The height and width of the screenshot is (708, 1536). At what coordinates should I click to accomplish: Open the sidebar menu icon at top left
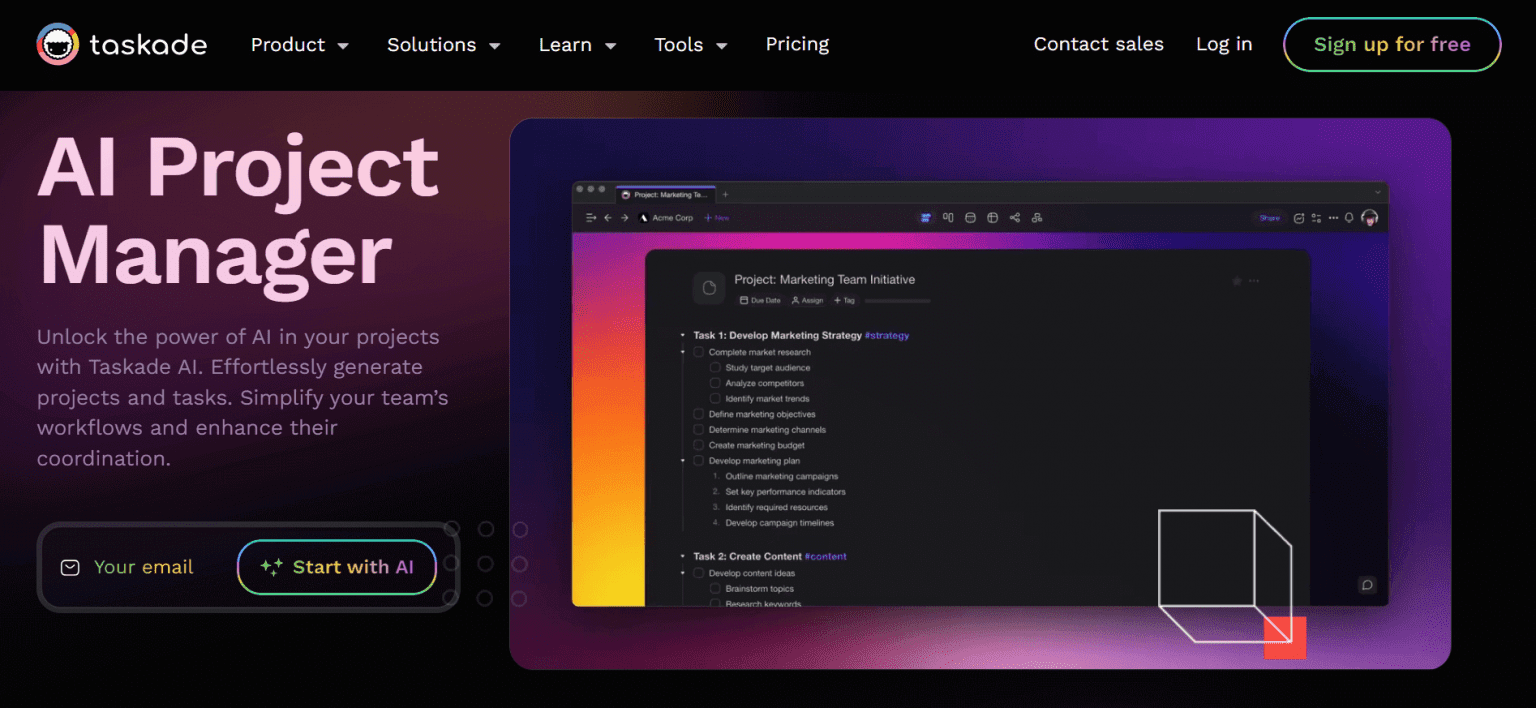pyautogui.click(x=591, y=217)
